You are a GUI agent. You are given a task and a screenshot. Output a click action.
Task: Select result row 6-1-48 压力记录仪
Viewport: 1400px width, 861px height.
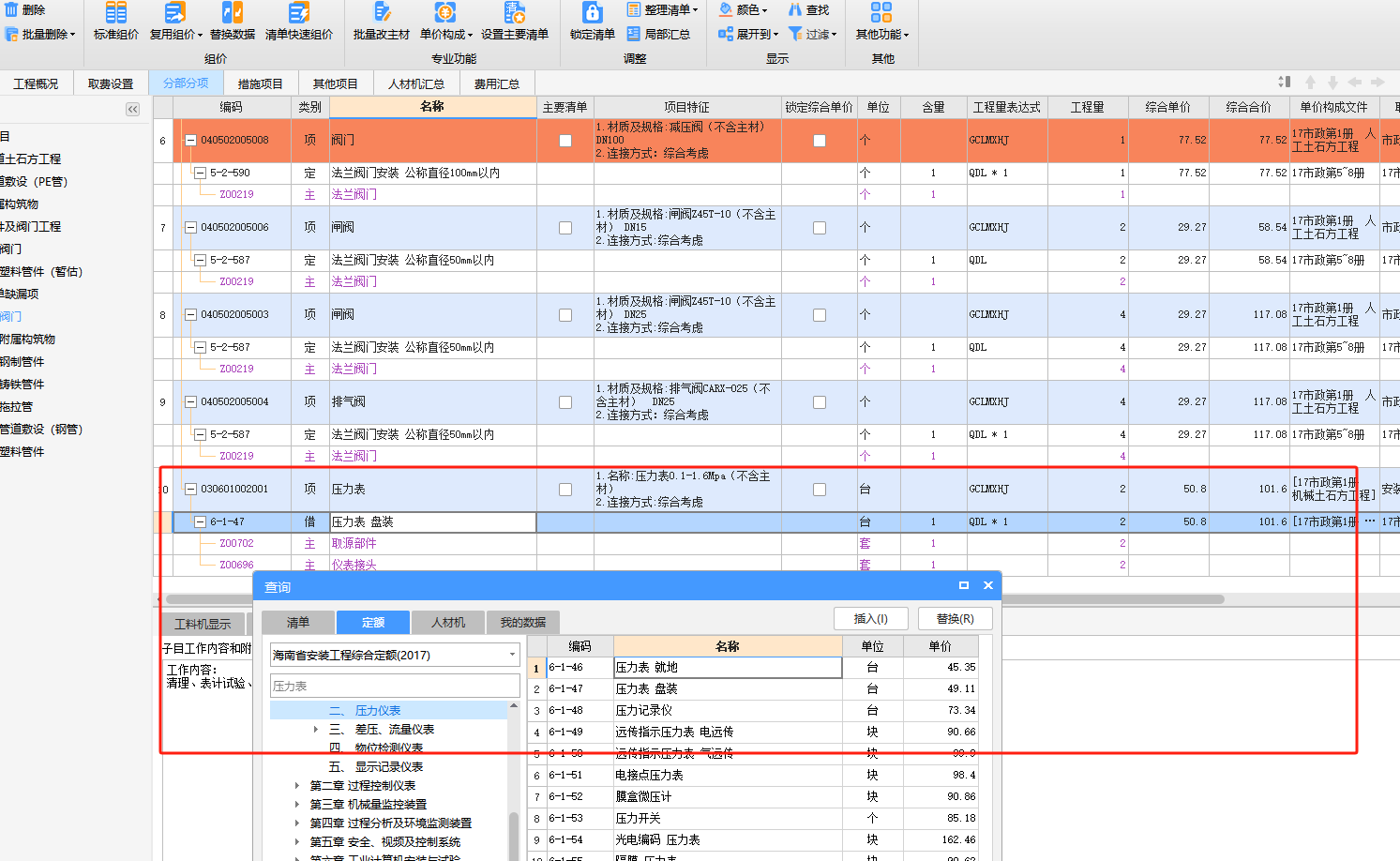pos(753,710)
